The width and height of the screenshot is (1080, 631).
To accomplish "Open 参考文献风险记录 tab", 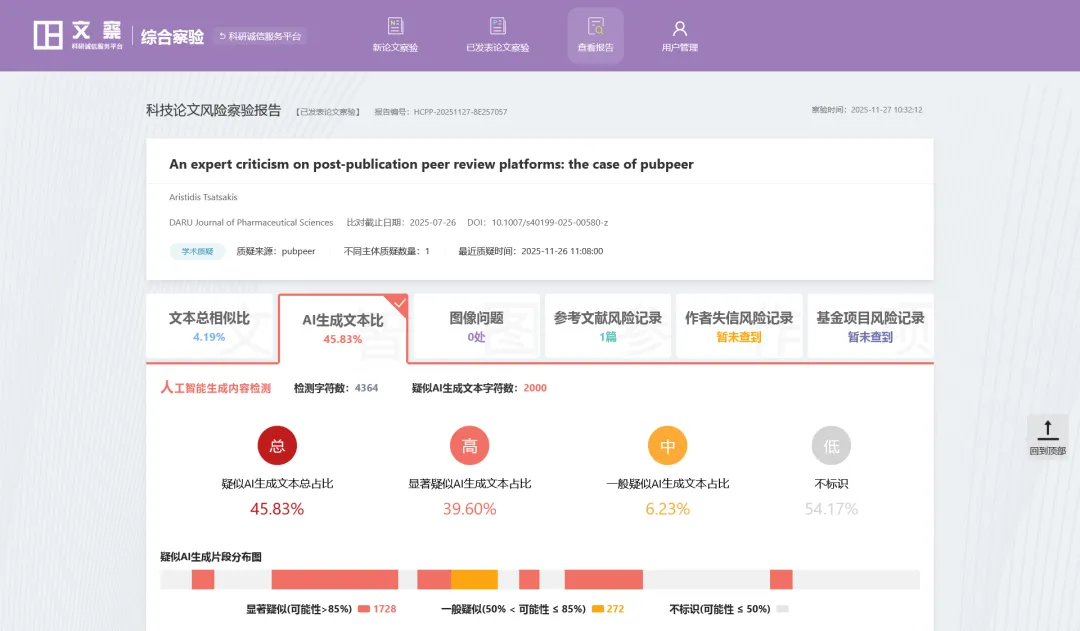I will pyautogui.click(x=608, y=327).
